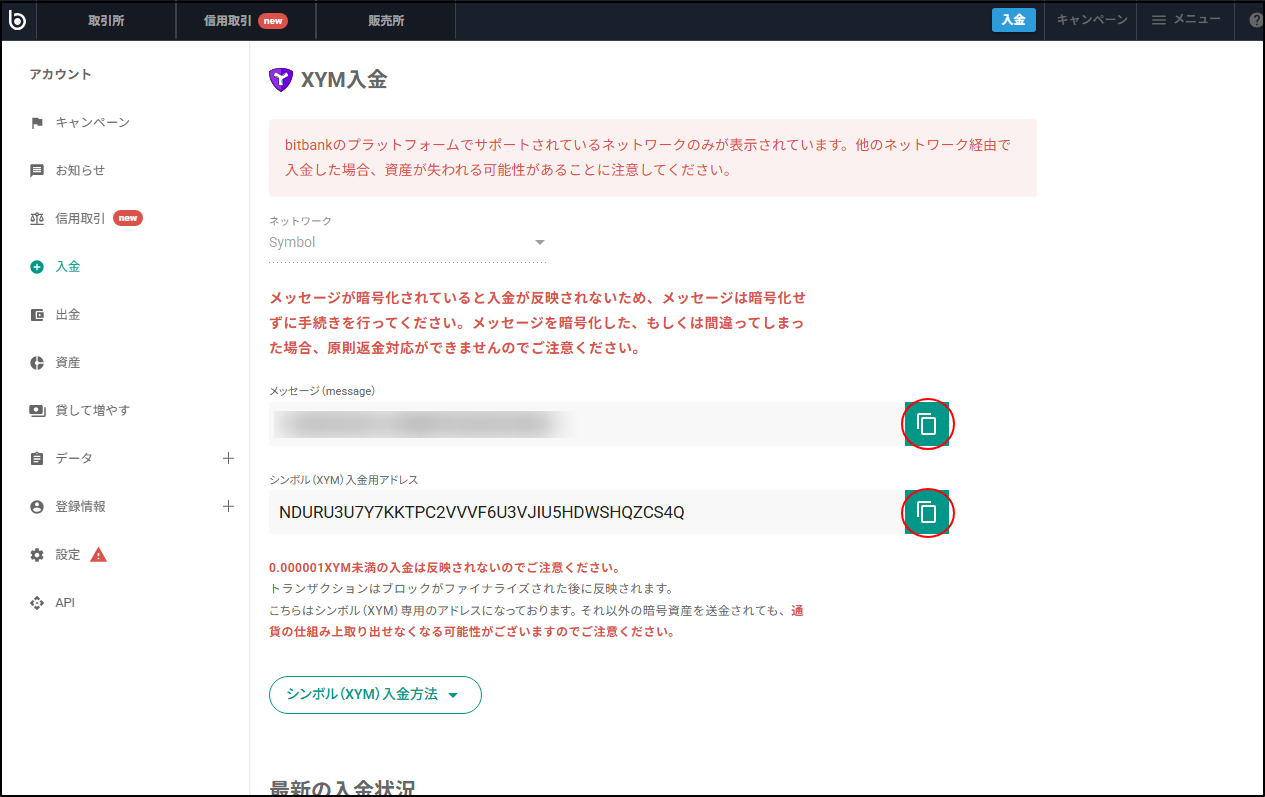Click the warning triangle next to 設定
The width and height of the screenshot is (1265, 797).
tap(100, 554)
